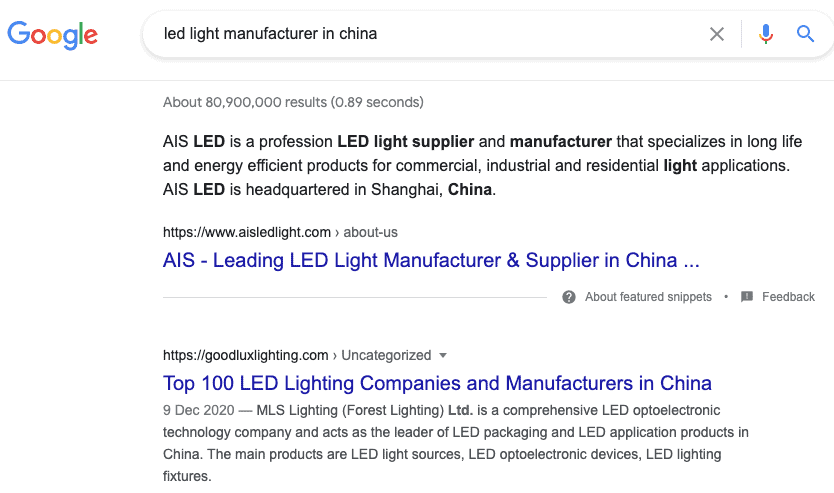The image size is (834, 493).
Task: Click the about-us breadcrumb segment
Action: click(x=370, y=232)
